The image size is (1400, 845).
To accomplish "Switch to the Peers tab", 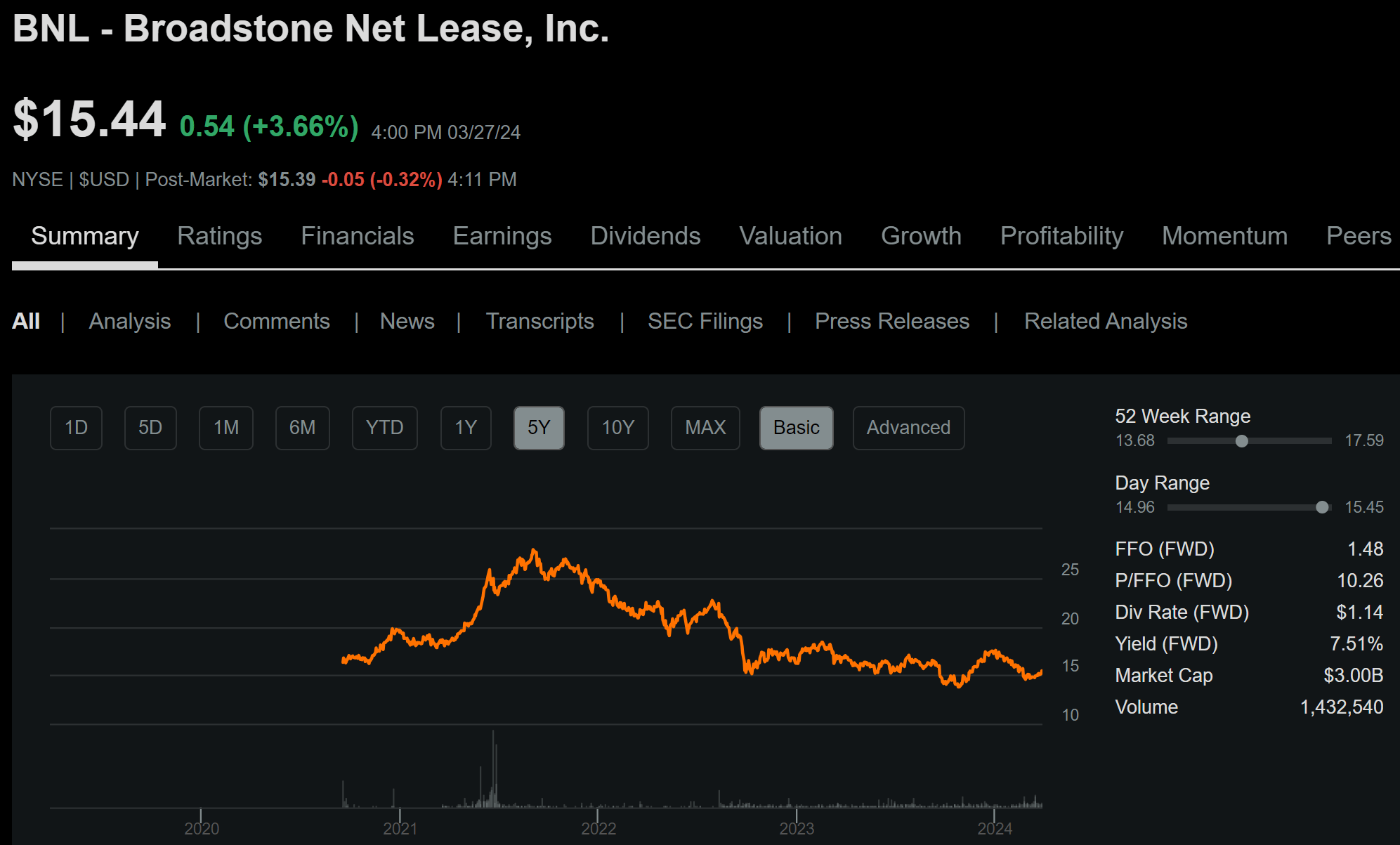I will (1359, 236).
